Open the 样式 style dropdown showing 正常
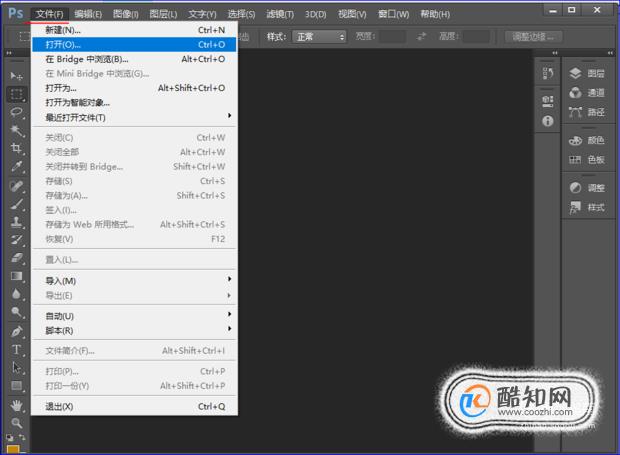This screenshot has width=620, height=455. pos(319,37)
